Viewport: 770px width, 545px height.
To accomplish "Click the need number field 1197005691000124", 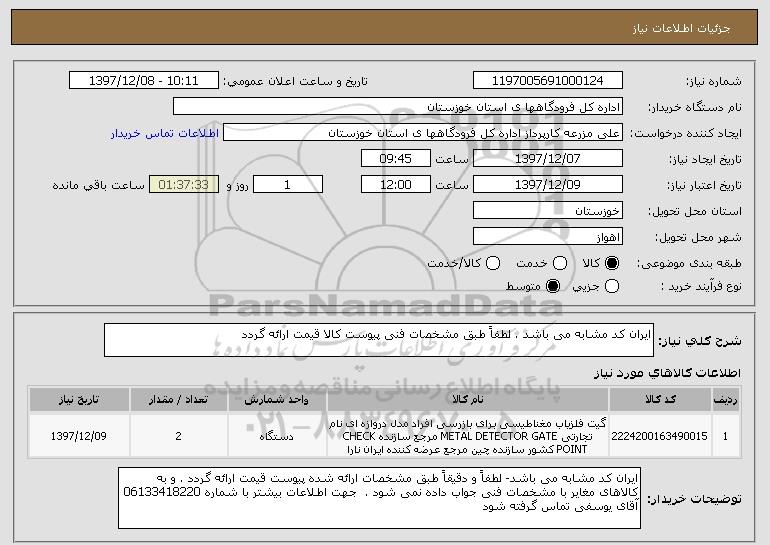I will click(546, 81).
